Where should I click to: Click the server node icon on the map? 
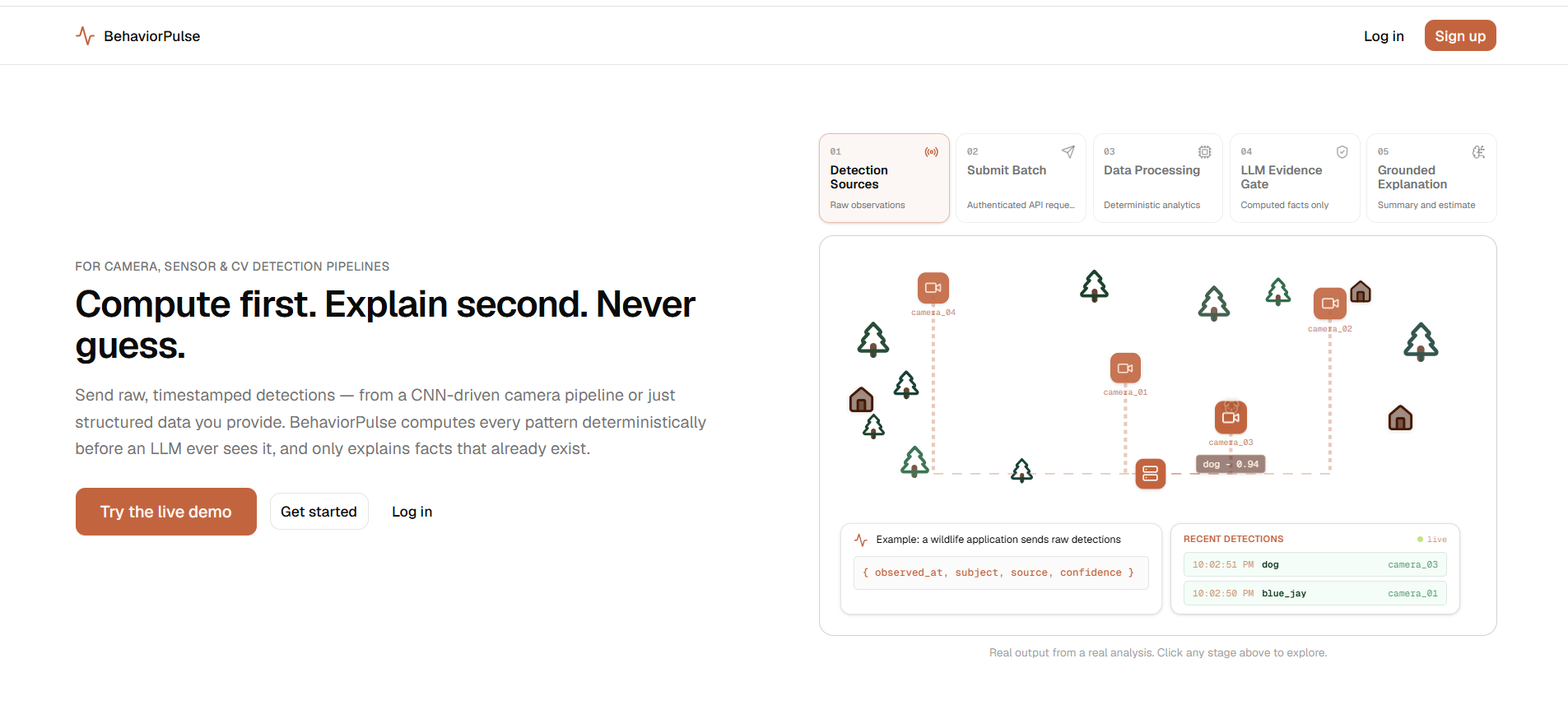click(x=1150, y=473)
